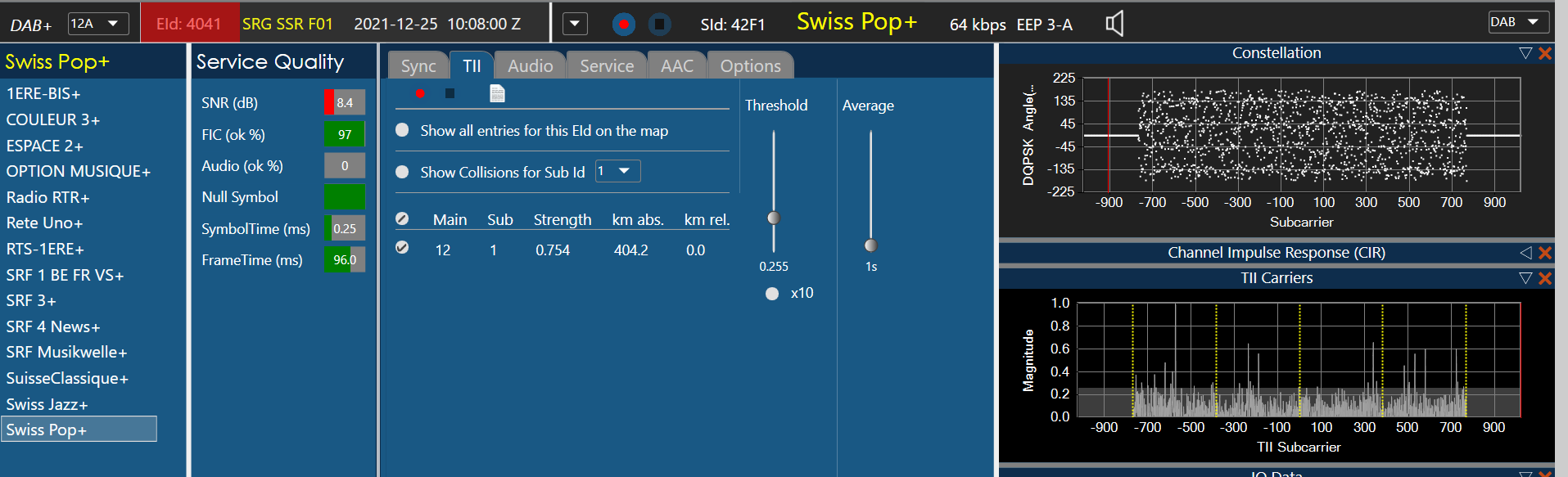Select service COULEUR 3+
The height and width of the screenshot is (477, 1568).
click(53, 119)
